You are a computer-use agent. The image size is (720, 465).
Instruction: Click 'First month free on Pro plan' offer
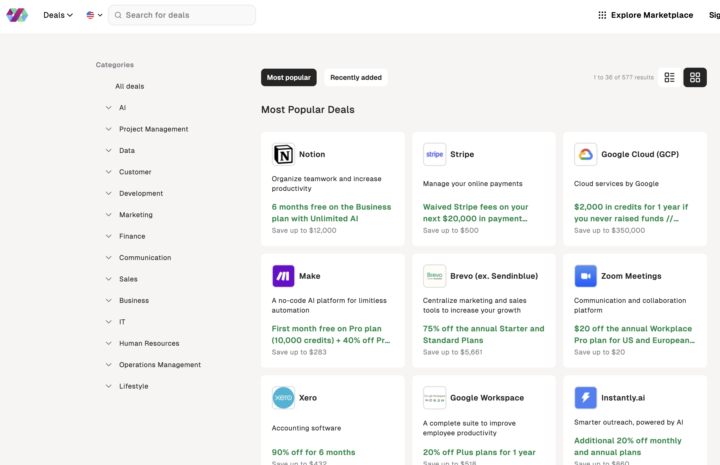[331, 334]
